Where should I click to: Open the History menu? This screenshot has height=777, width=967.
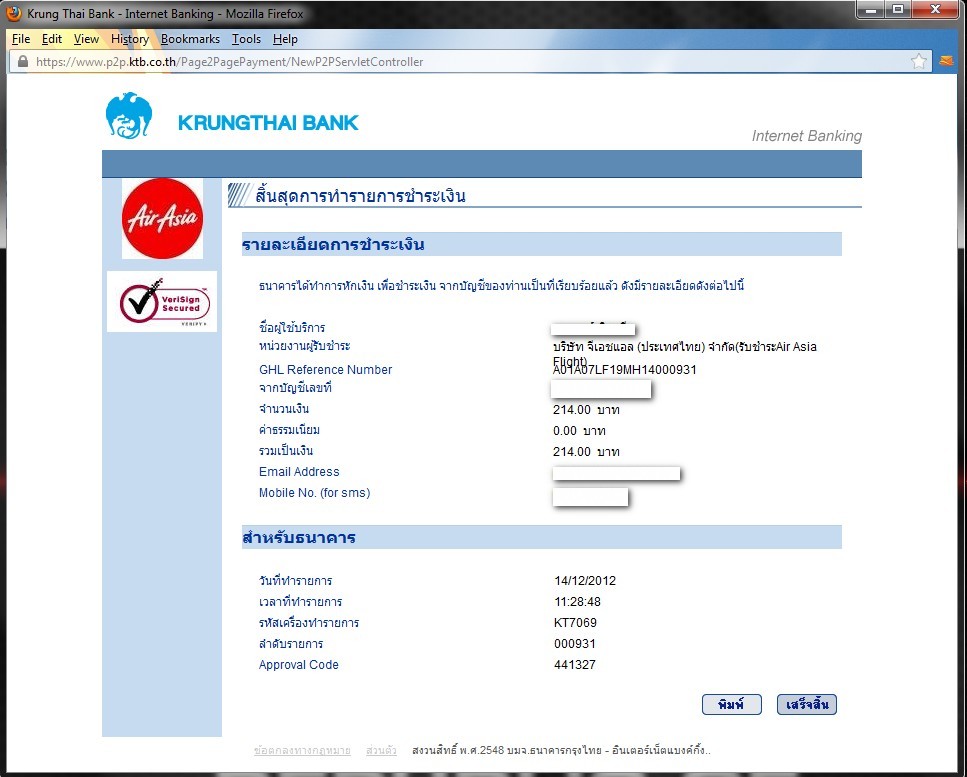click(130, 39)
